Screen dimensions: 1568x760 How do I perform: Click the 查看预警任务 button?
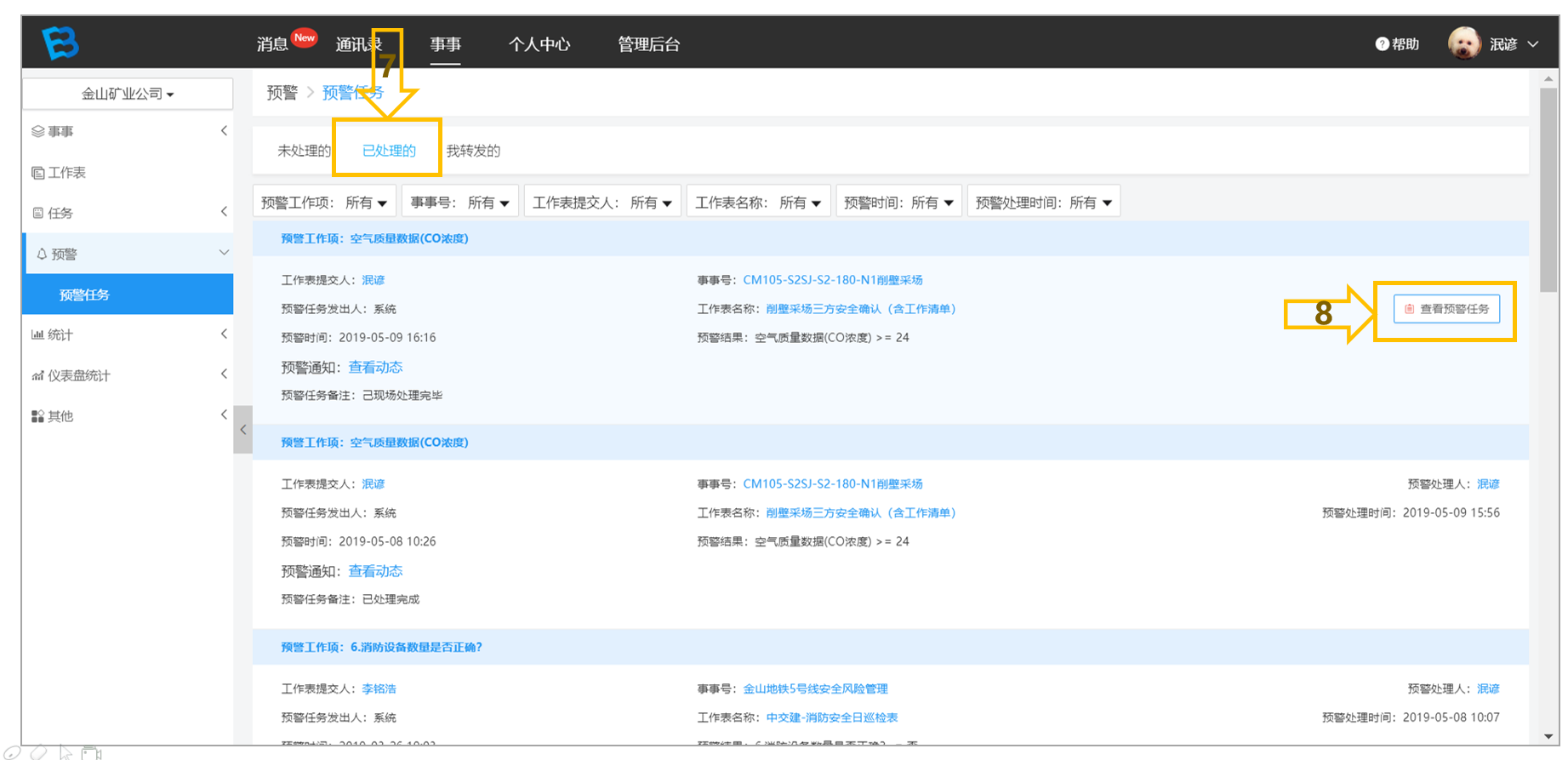[x=1446, y=309]
